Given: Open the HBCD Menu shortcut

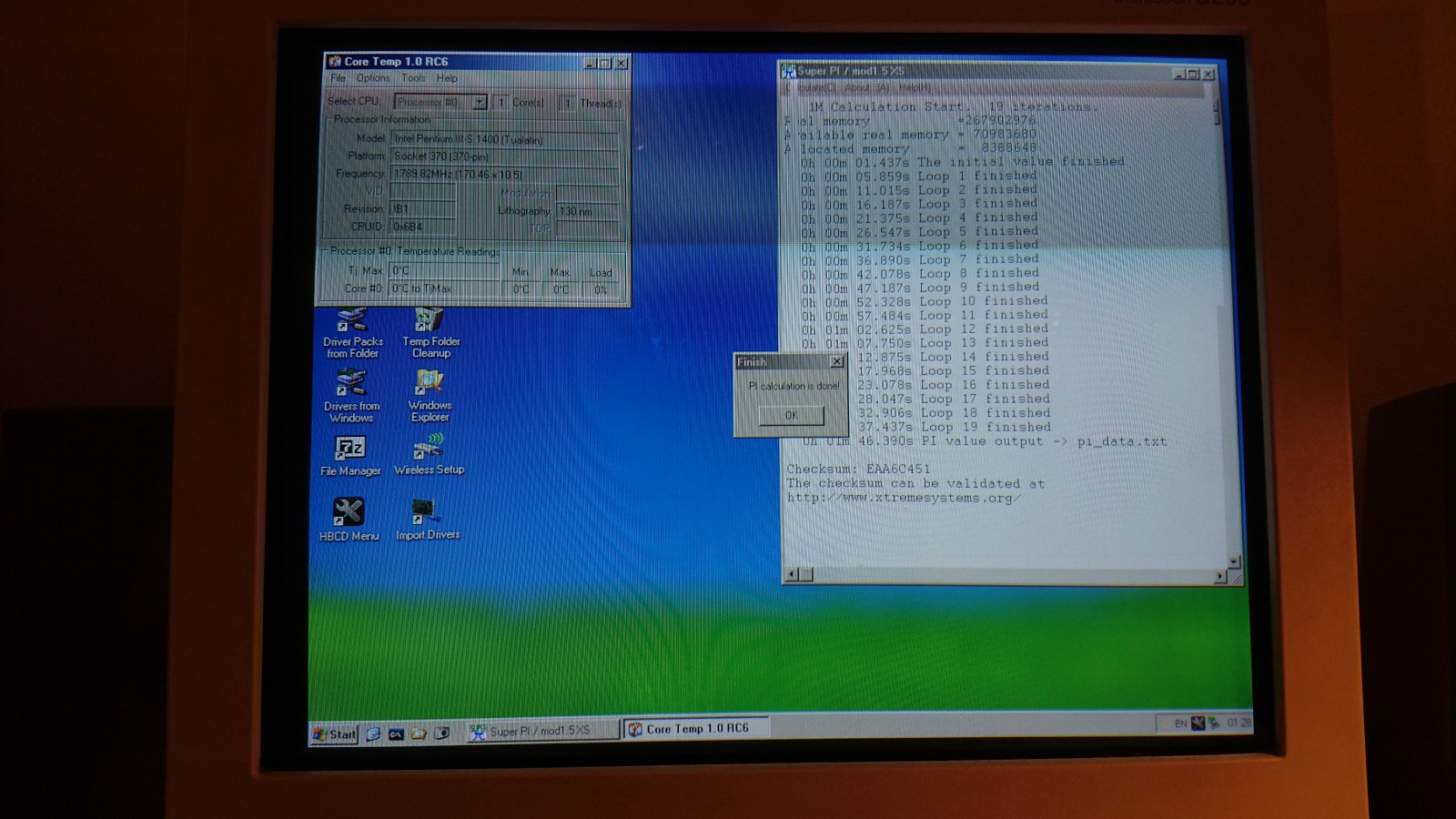Looking at the screenshot, I should pyautogui.click(x=349, y=521).
